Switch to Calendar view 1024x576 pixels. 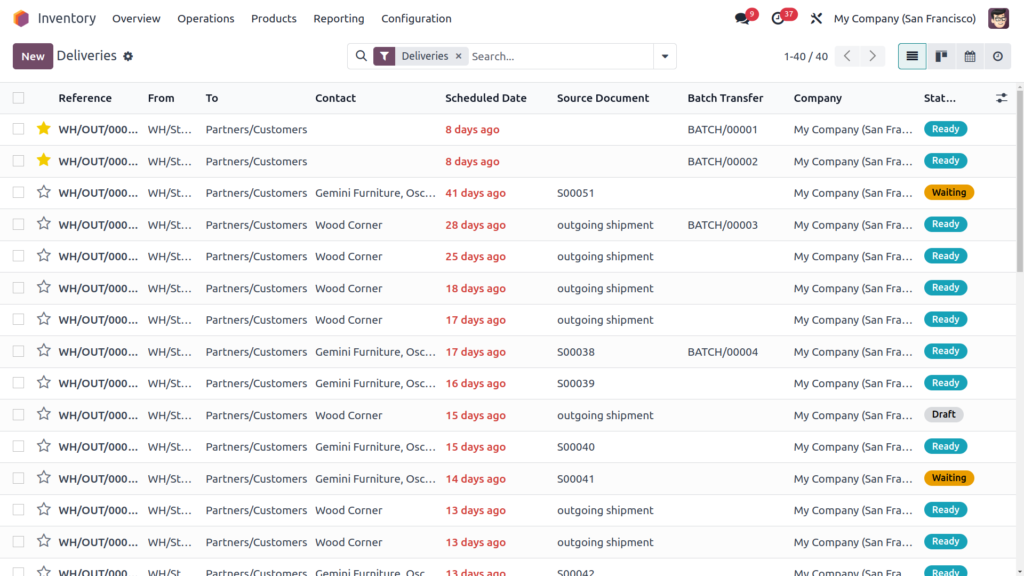click(969, 56)
